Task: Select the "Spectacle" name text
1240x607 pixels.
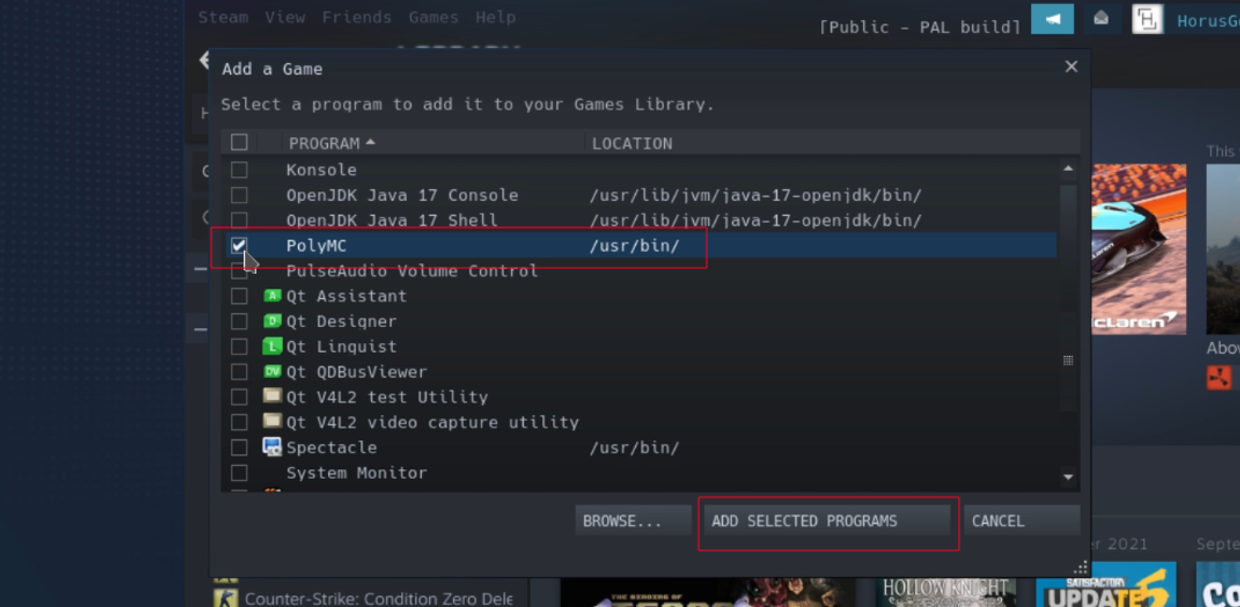Action: coord(331,447)
